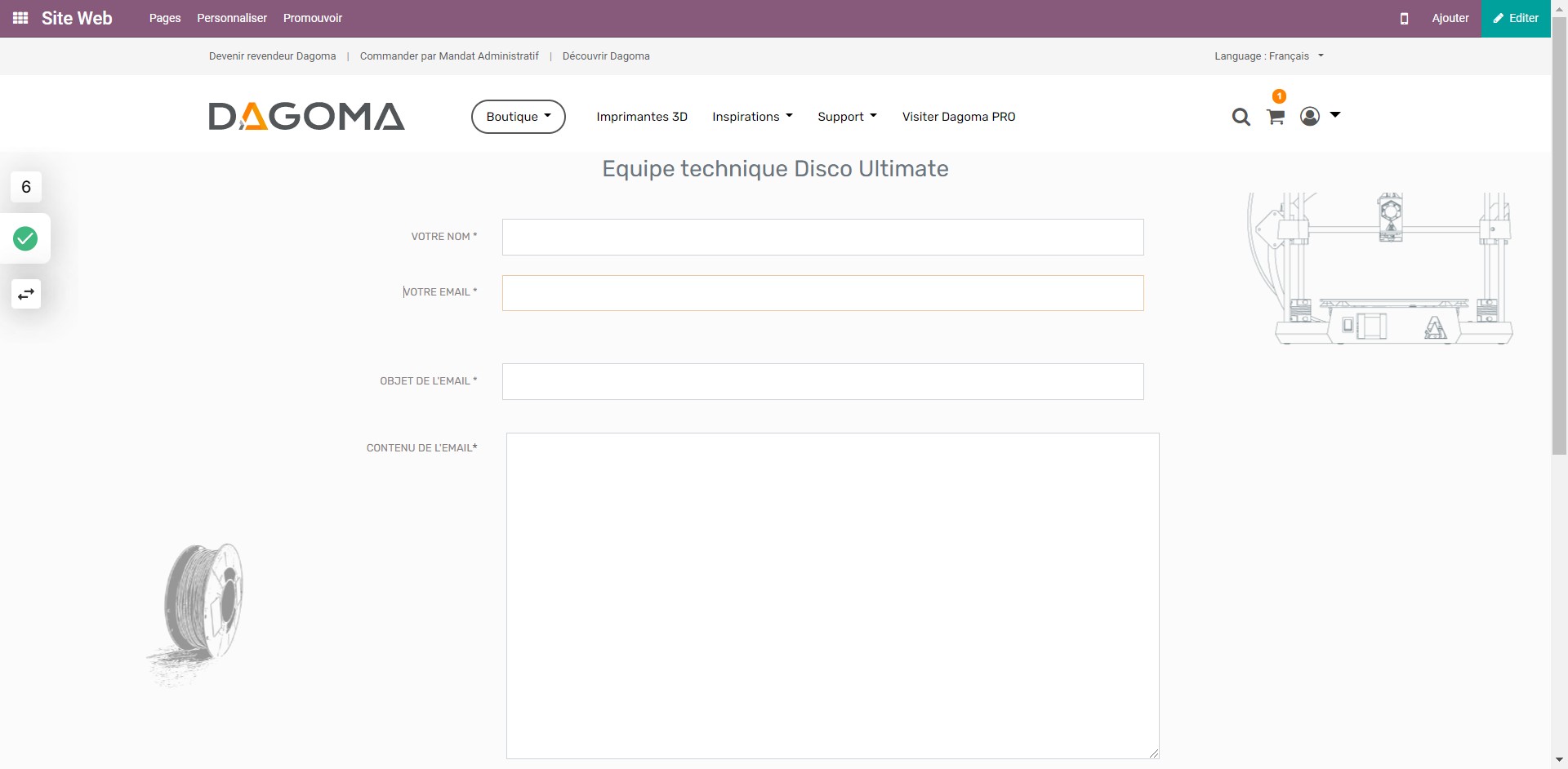Click the number 6 sidebar badge
1568x769 pixels.
[x=26, y=187]
